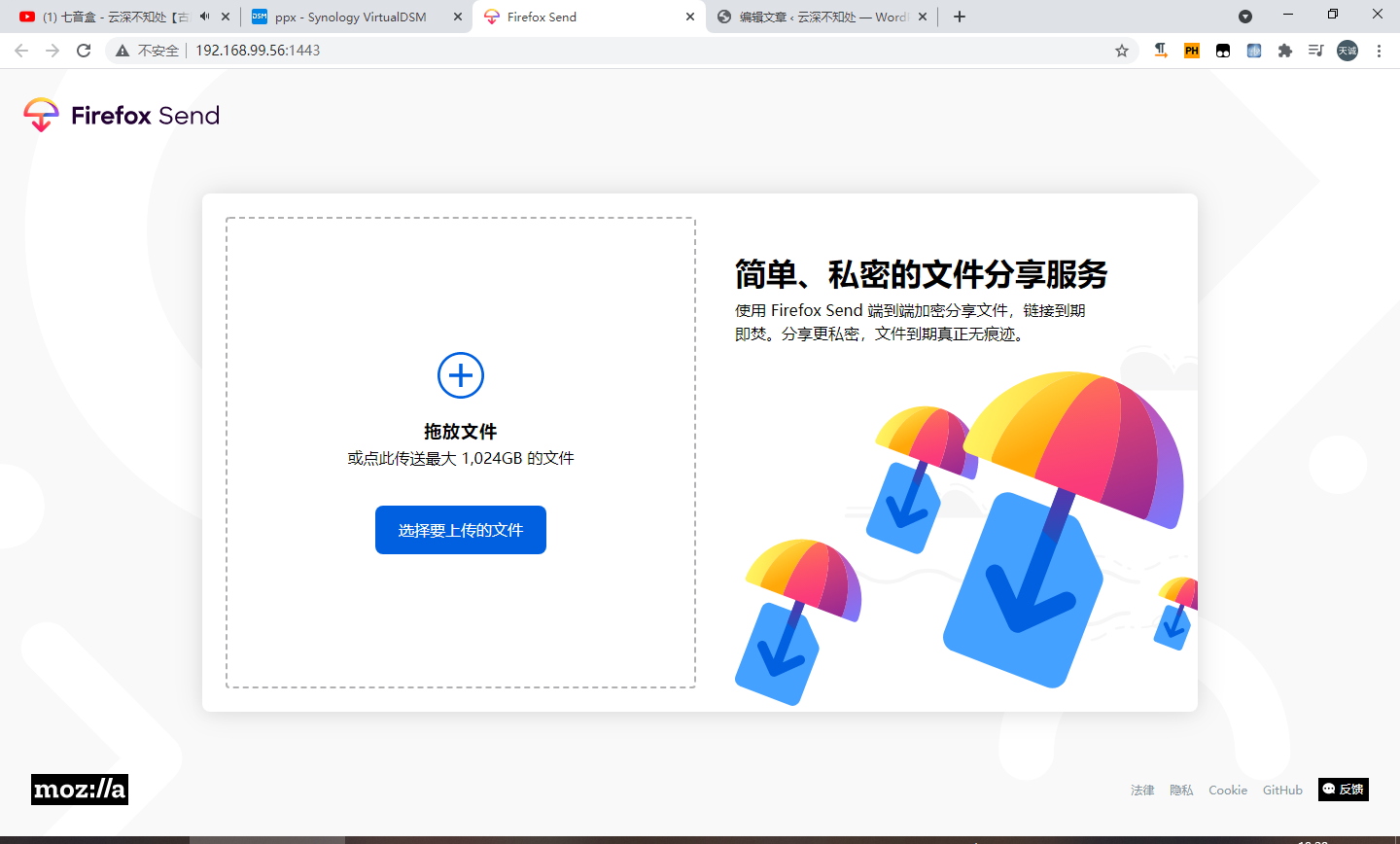The image size is (1400, 844).
Task: Click the pilcrow paragraph extension icon
Action: pos(1160,51)
